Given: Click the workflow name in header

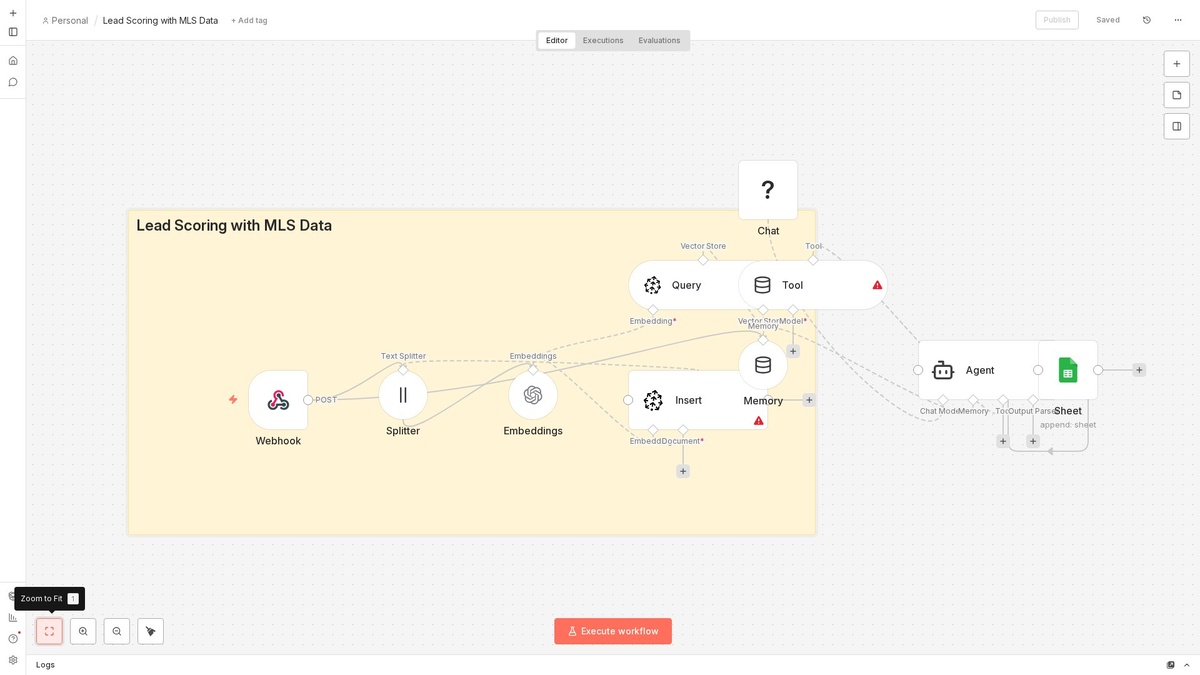Looking at the screenshot, I should coord(160,20).
